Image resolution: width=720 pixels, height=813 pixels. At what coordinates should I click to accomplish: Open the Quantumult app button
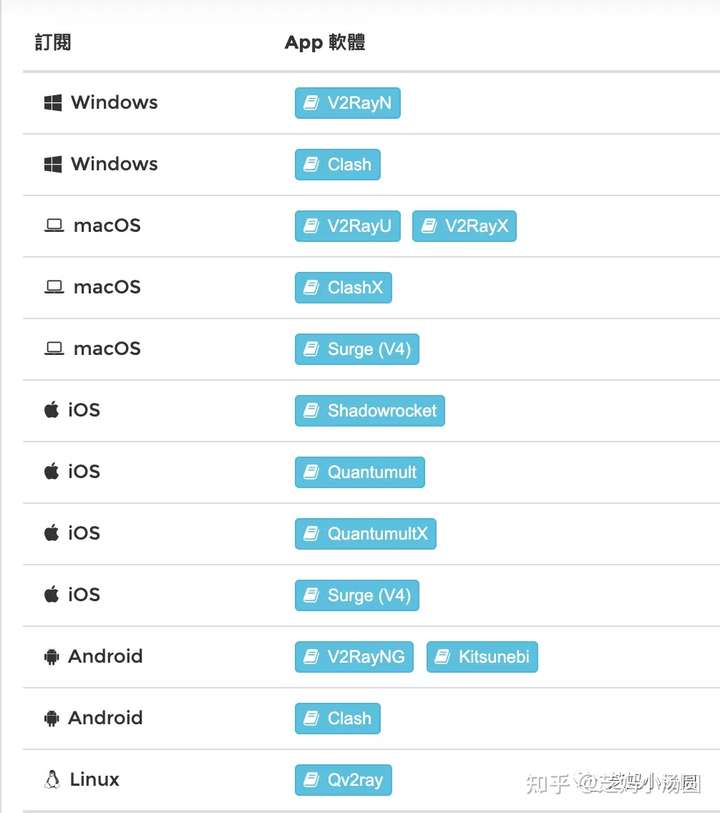(x=359, y=472)
